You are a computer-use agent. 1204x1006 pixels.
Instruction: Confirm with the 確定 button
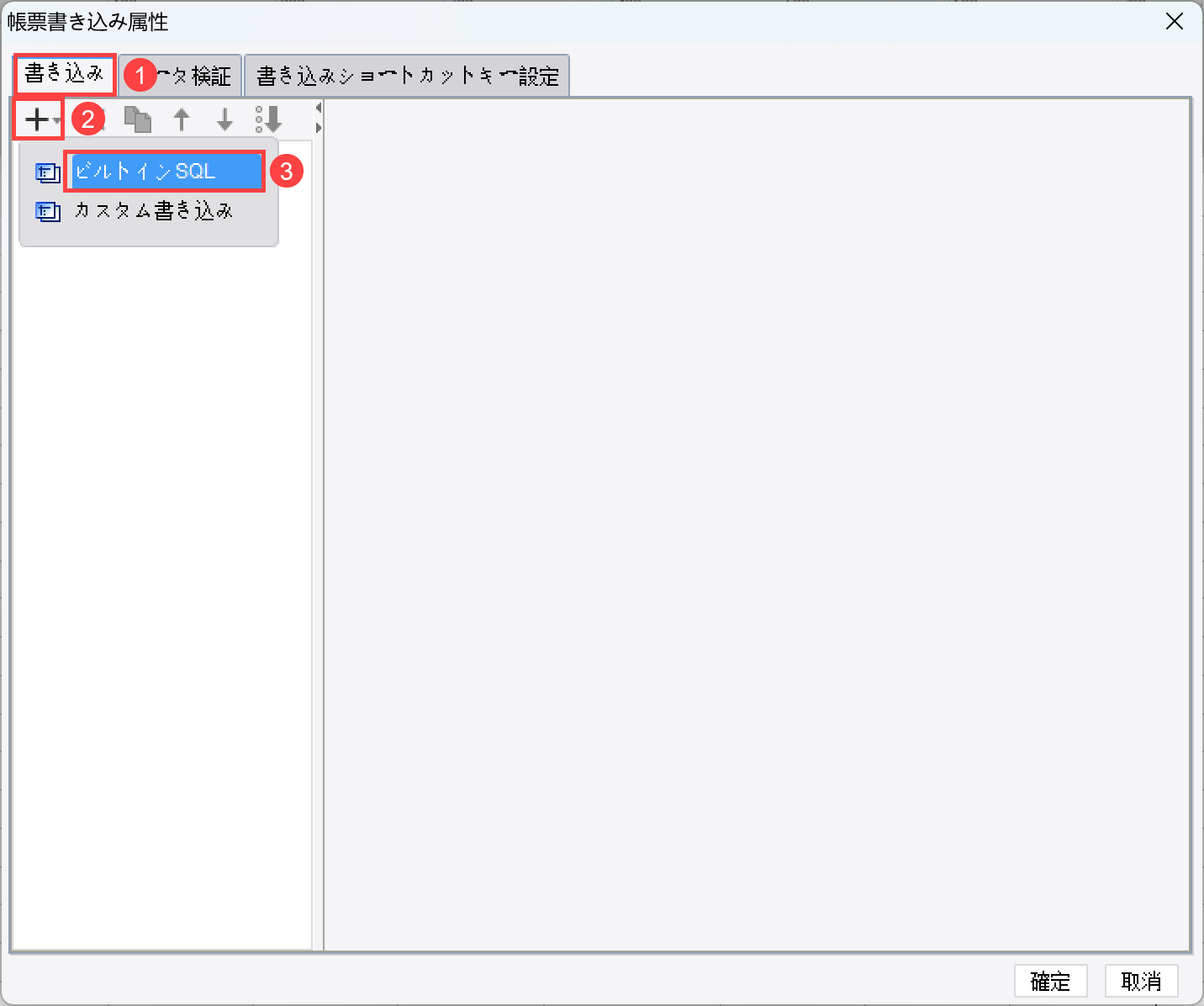pyautogui.click(x=1051, y=981)
